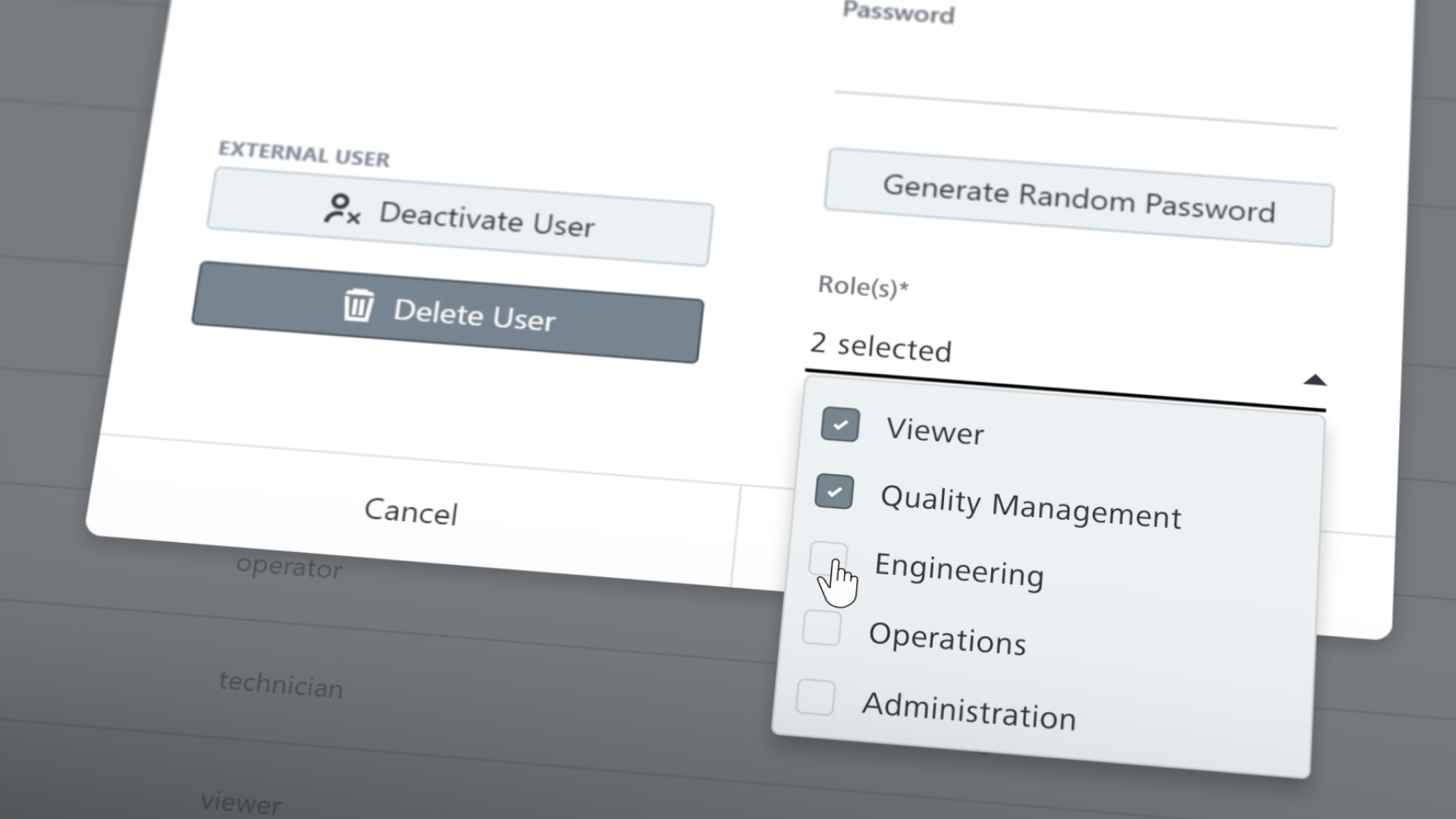Enable the Engineering role checkbox
1456x819 pixels.
[827, 559]
